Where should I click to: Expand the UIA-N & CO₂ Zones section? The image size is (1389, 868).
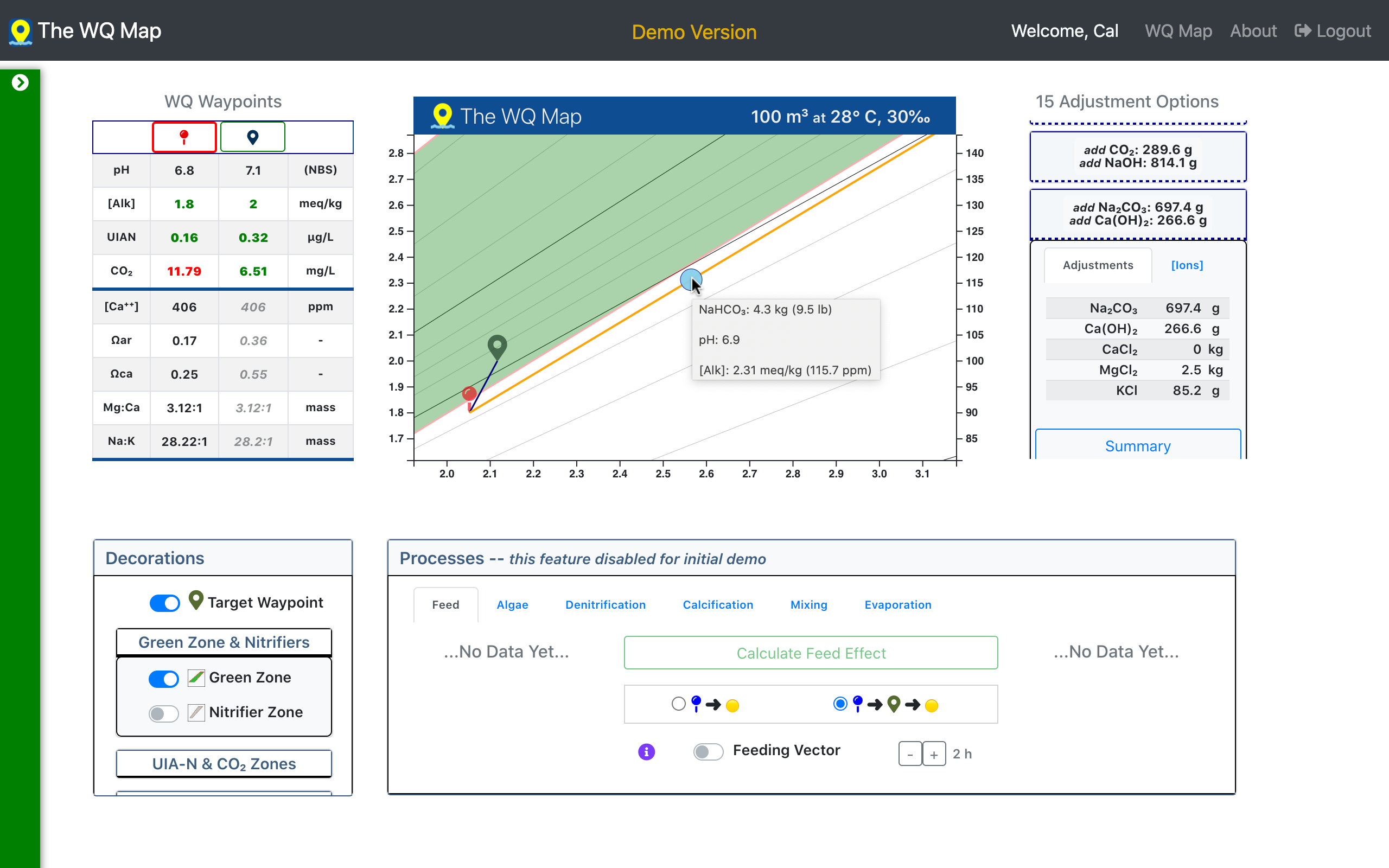224,763
